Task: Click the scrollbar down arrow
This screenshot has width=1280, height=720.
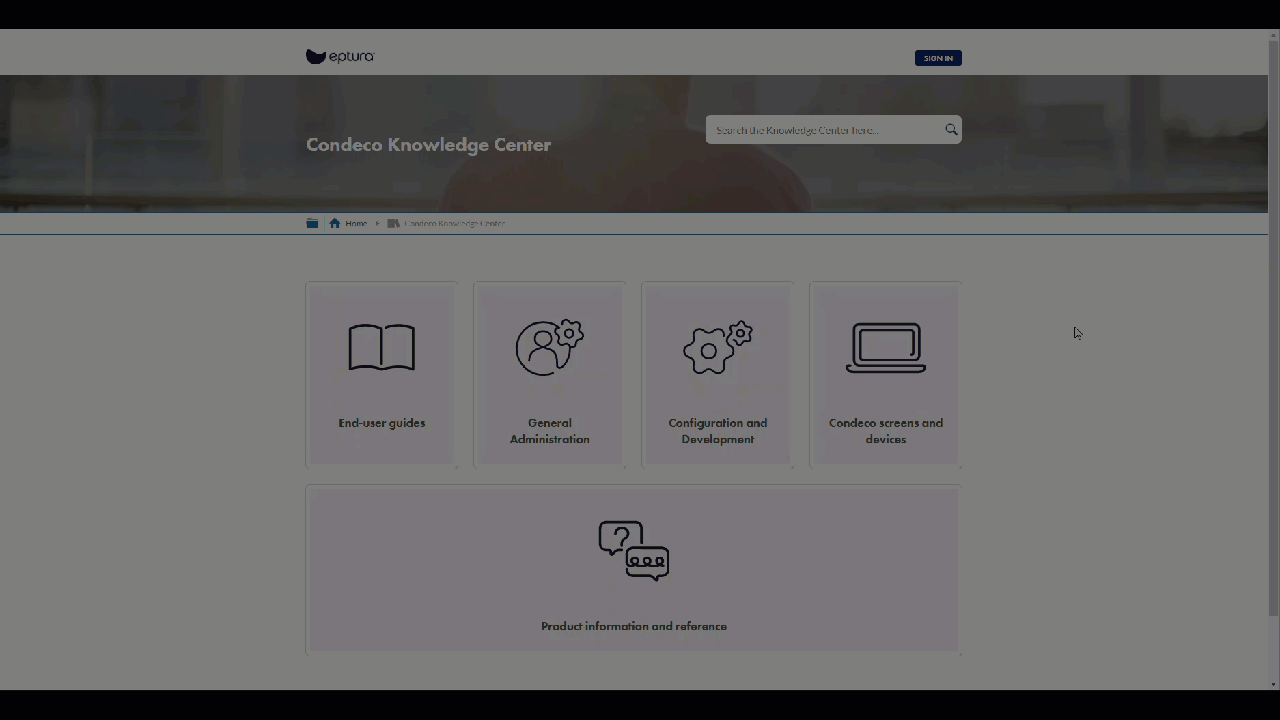Action: (x=1273, y=684)
